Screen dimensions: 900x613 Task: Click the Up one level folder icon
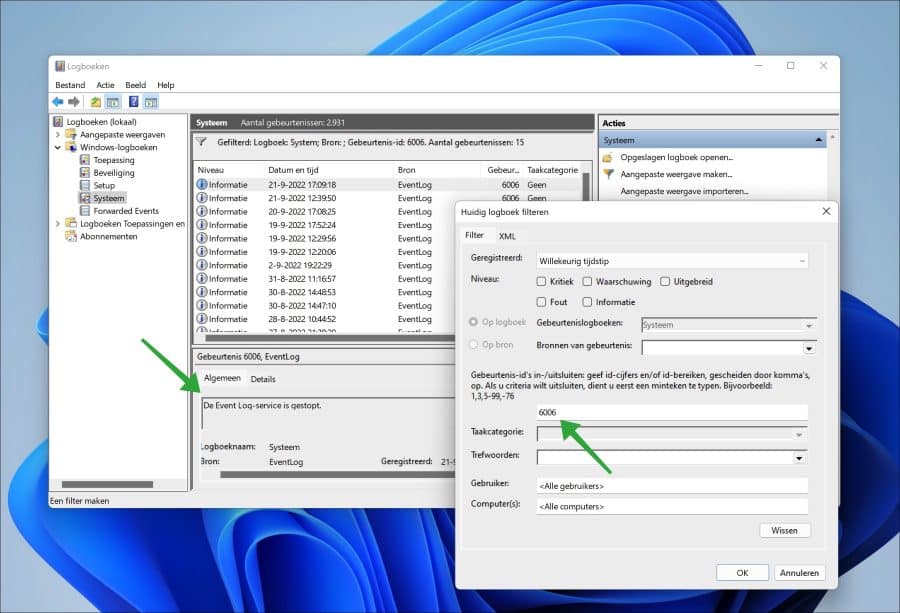tap(95, 102)
